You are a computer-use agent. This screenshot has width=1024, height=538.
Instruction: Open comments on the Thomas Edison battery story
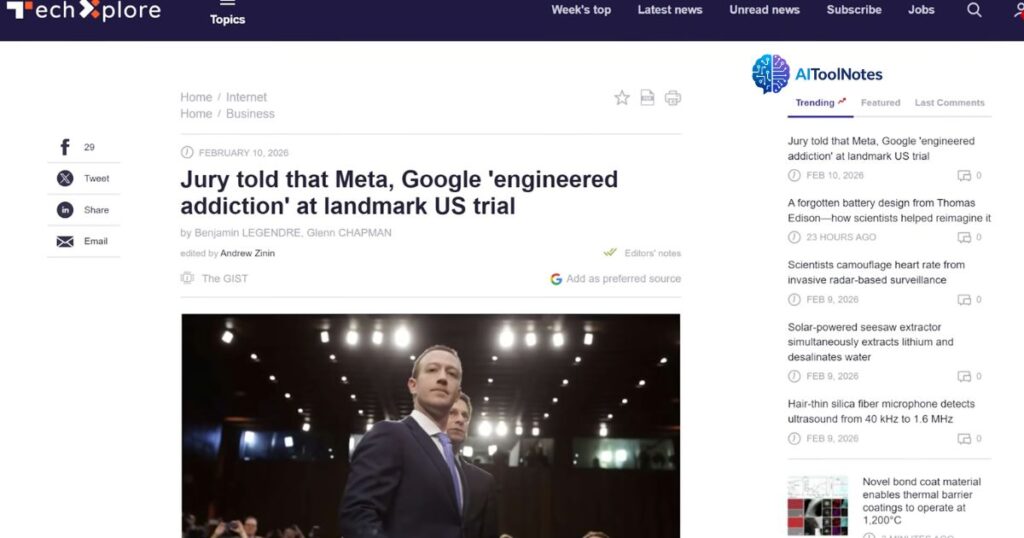pyautogui.click(x=964, y=237)
